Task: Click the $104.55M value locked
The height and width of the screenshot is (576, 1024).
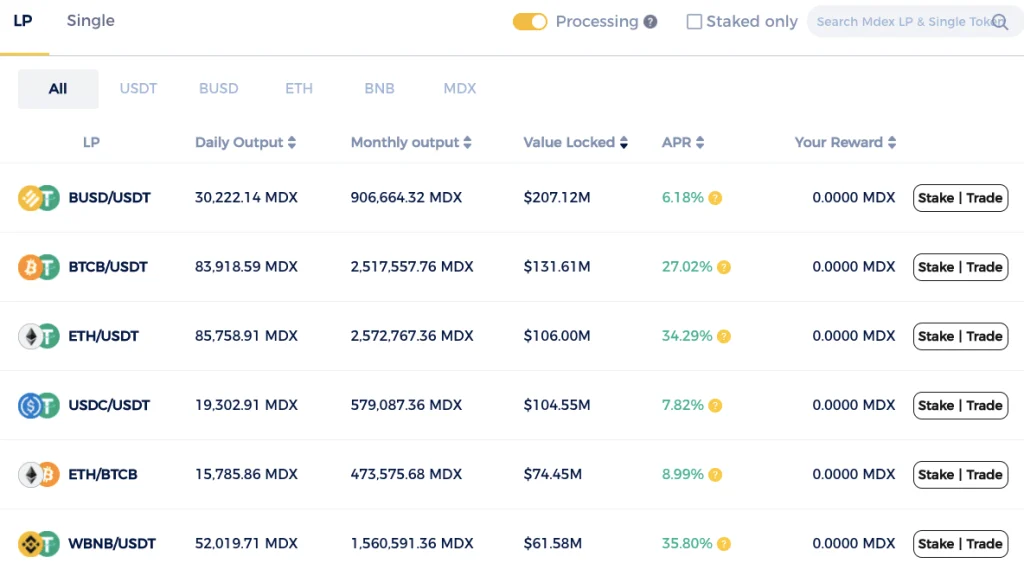Action: point(557,406)
